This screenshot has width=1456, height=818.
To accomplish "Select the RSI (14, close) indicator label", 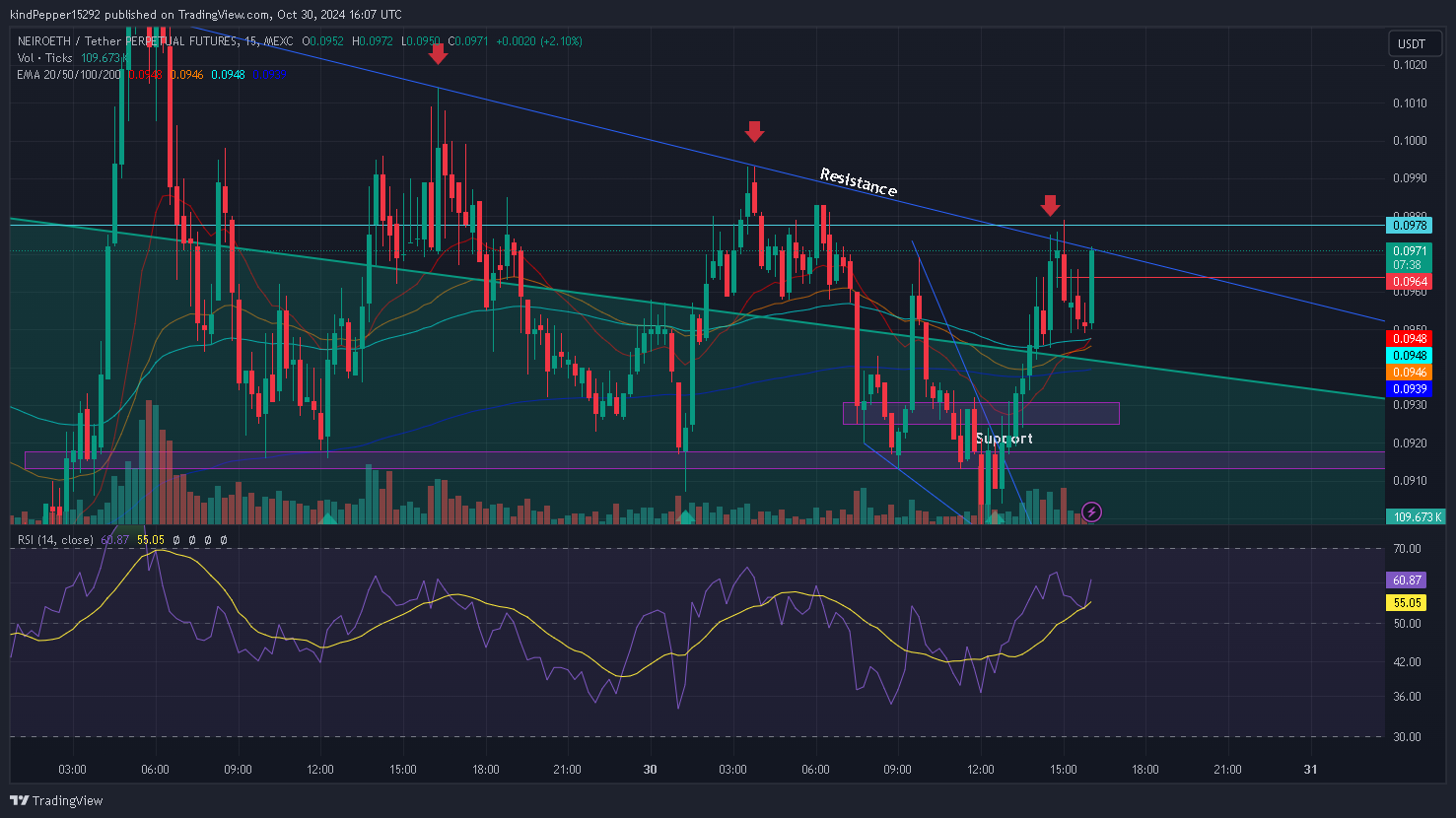I will pos(55,540).
